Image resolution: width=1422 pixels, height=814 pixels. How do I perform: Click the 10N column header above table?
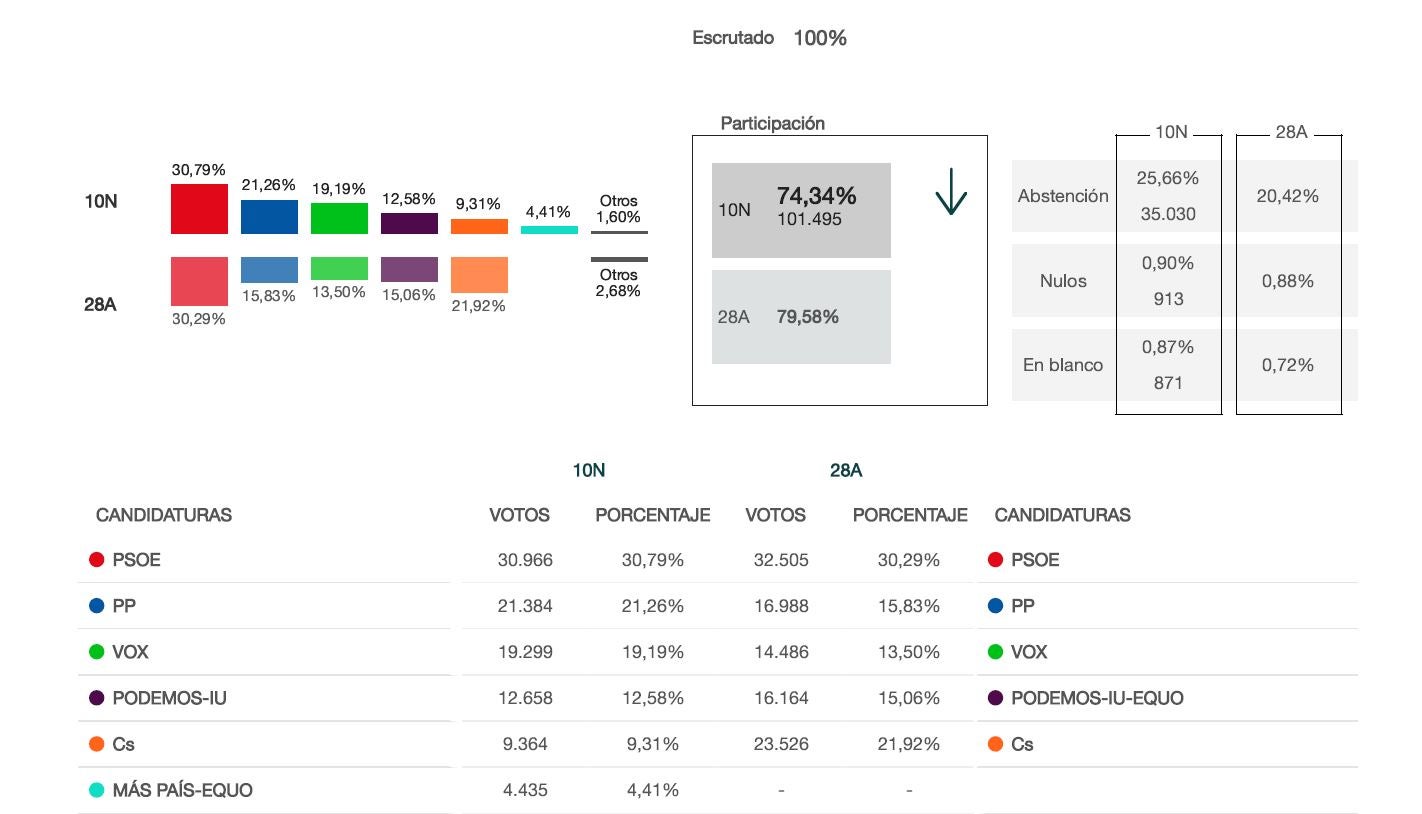click(588, 470)
